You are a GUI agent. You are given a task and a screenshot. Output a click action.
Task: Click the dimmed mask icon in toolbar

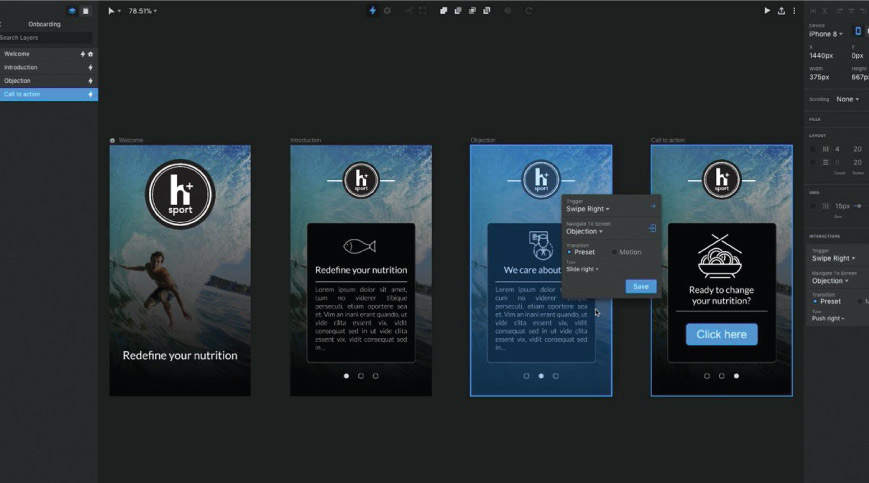point(508,11)
